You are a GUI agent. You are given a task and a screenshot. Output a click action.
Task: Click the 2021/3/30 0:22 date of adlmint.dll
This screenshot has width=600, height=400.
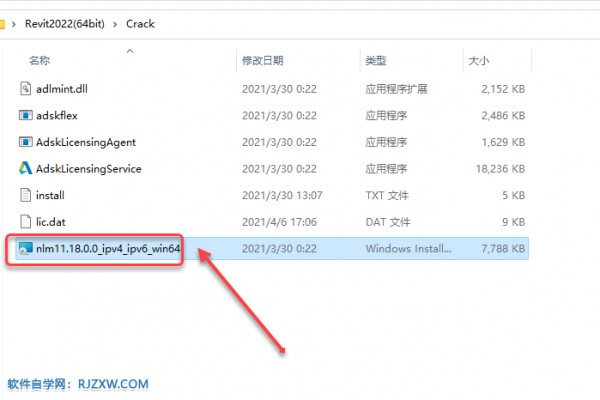(x=279, y=89)
